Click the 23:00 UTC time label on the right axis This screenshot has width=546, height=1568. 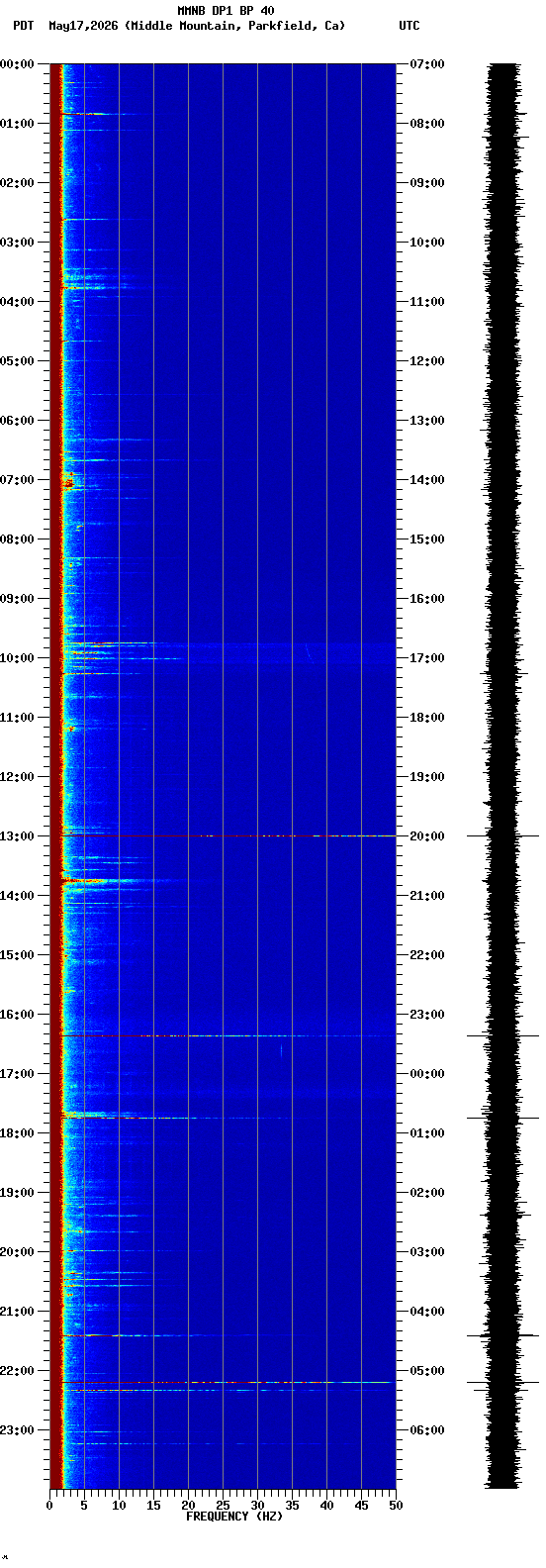(x=427, y=1015)
